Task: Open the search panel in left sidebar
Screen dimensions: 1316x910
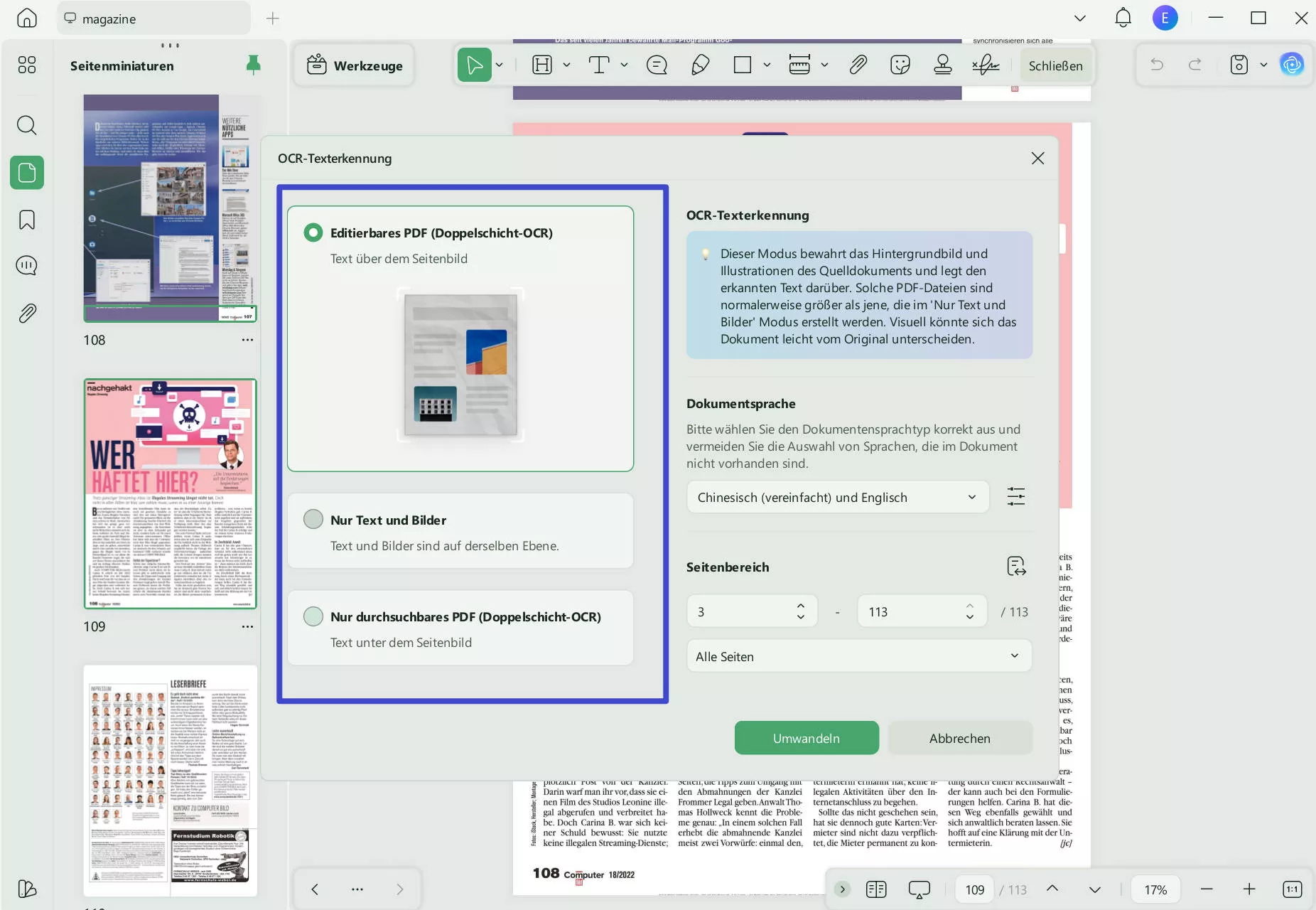Action: click(x=27, y=125)
